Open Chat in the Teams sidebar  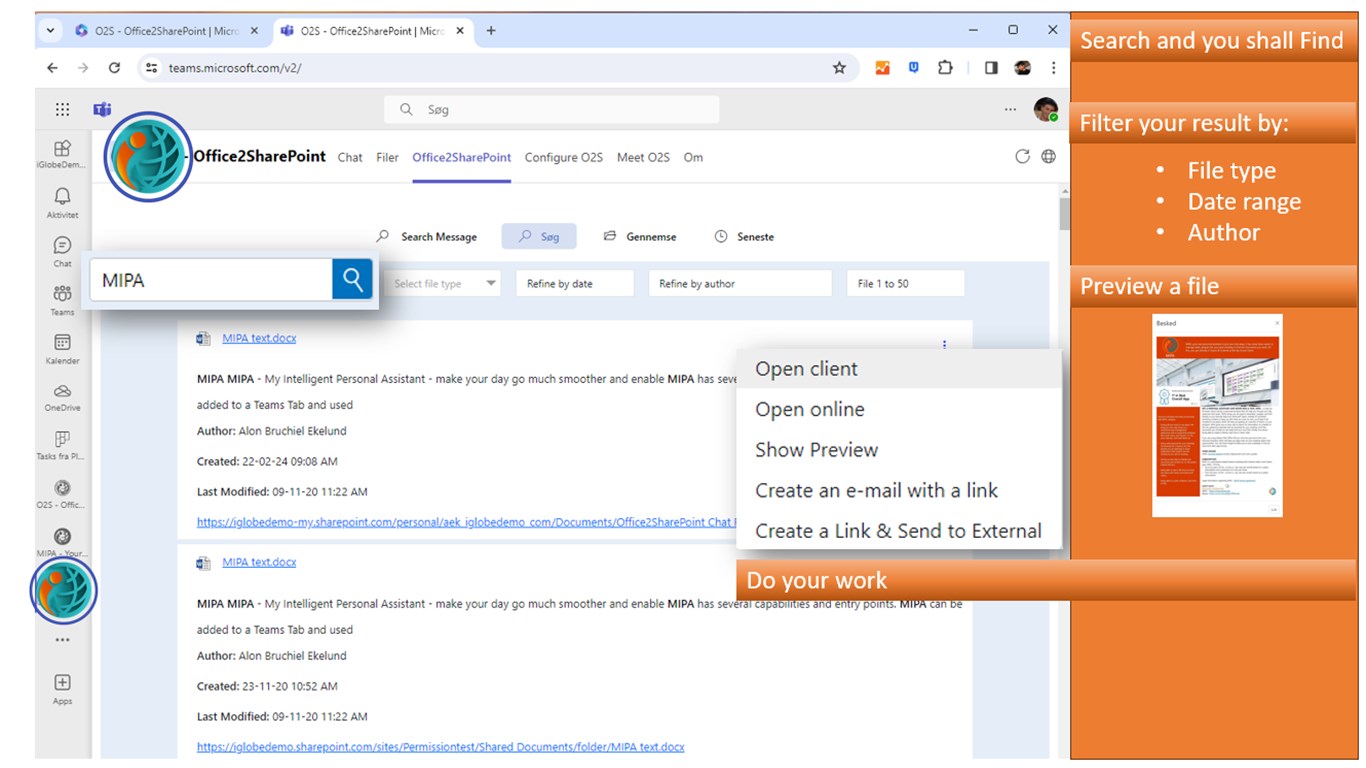coord(62,251)
